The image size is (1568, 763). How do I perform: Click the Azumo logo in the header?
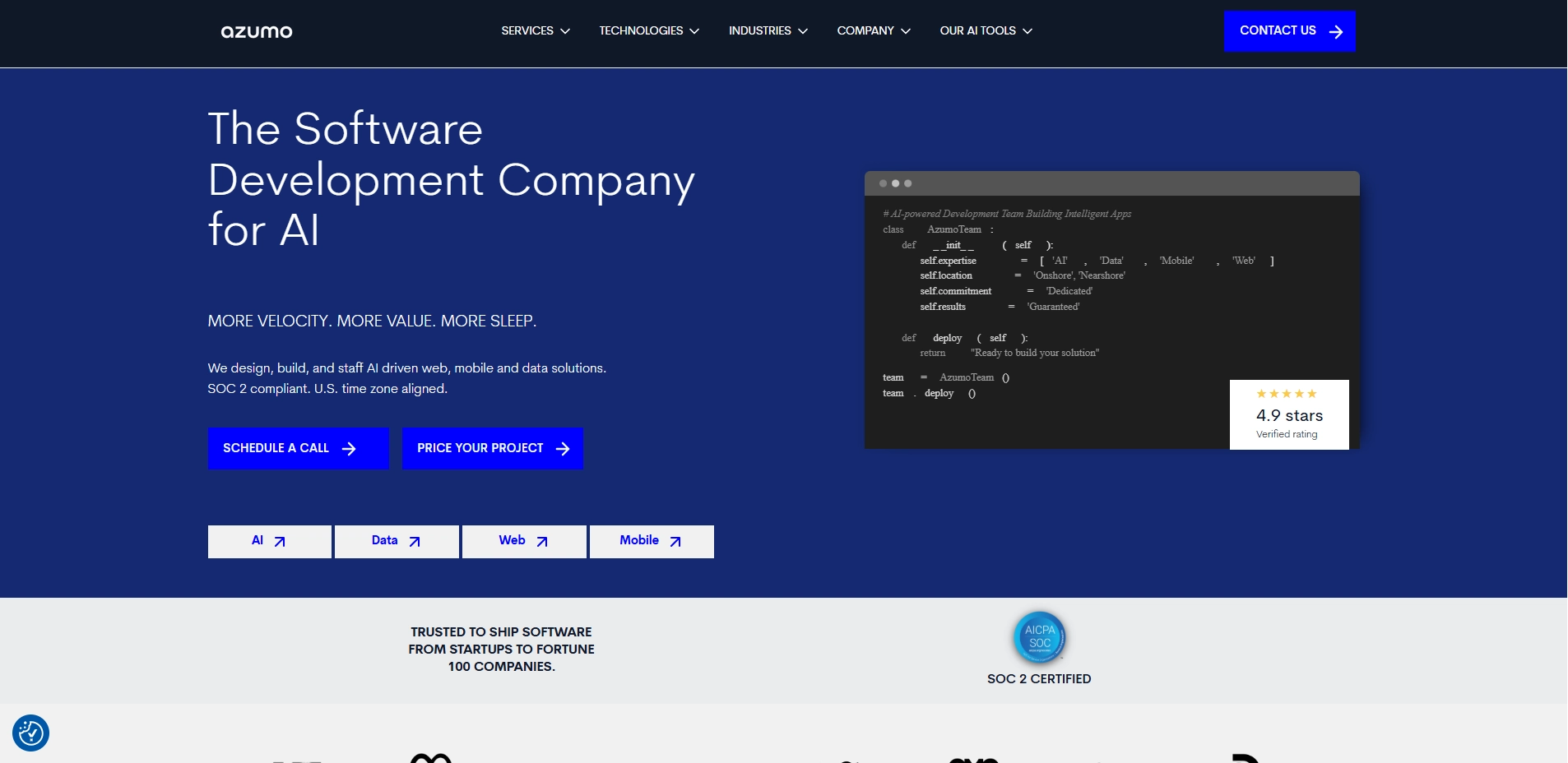257,32
